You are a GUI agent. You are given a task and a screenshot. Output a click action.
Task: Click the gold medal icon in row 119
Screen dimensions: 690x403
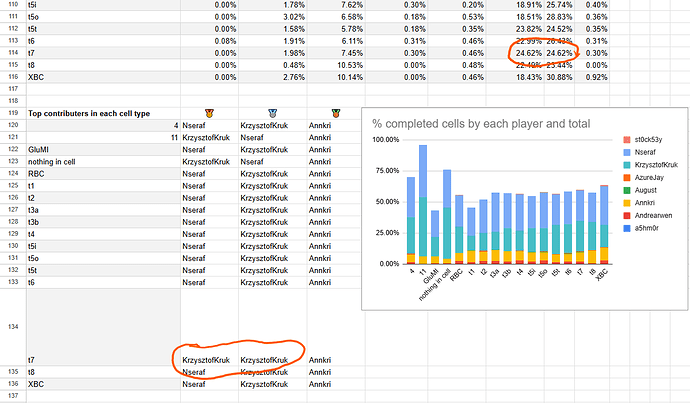[x=209, y=114]
